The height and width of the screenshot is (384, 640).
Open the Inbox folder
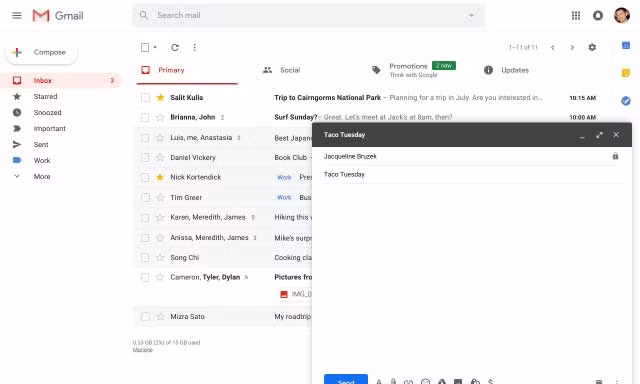pos(61,80)
